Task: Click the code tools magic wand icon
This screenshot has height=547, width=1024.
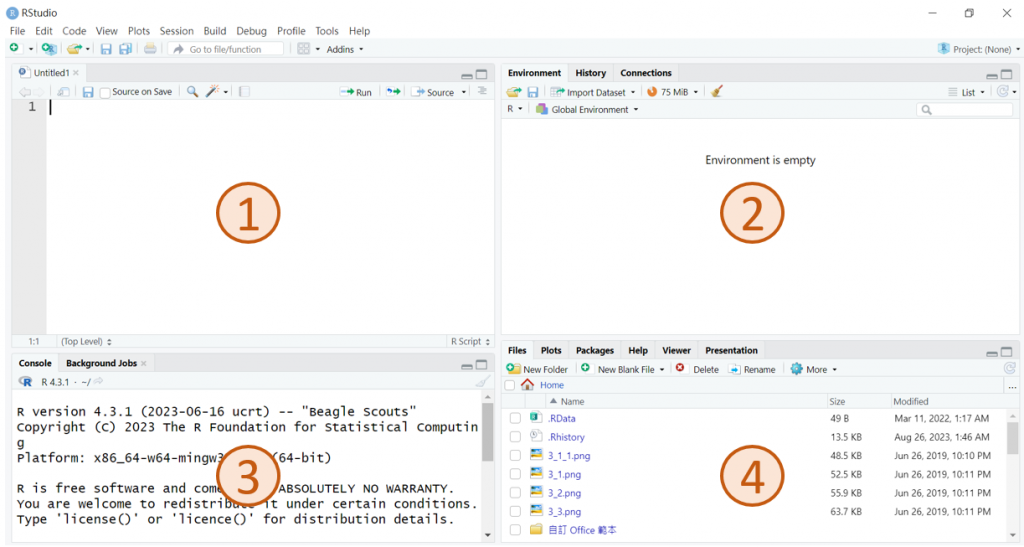Action: coord(213,92)
